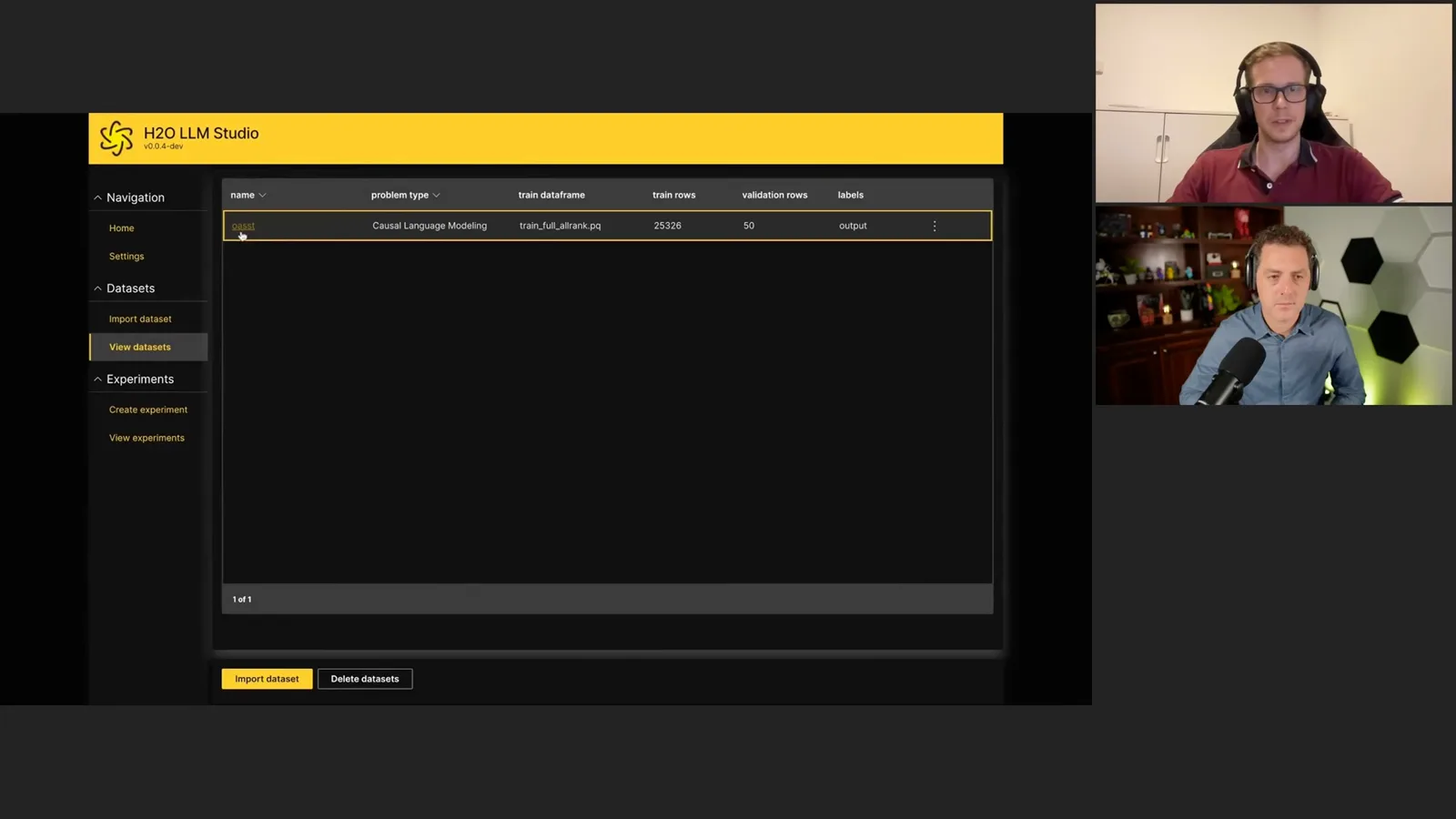The width and height of the screenshot is (1456, 819).
Task: Open the oasst dataset link
Action: [x=243, y=226]
